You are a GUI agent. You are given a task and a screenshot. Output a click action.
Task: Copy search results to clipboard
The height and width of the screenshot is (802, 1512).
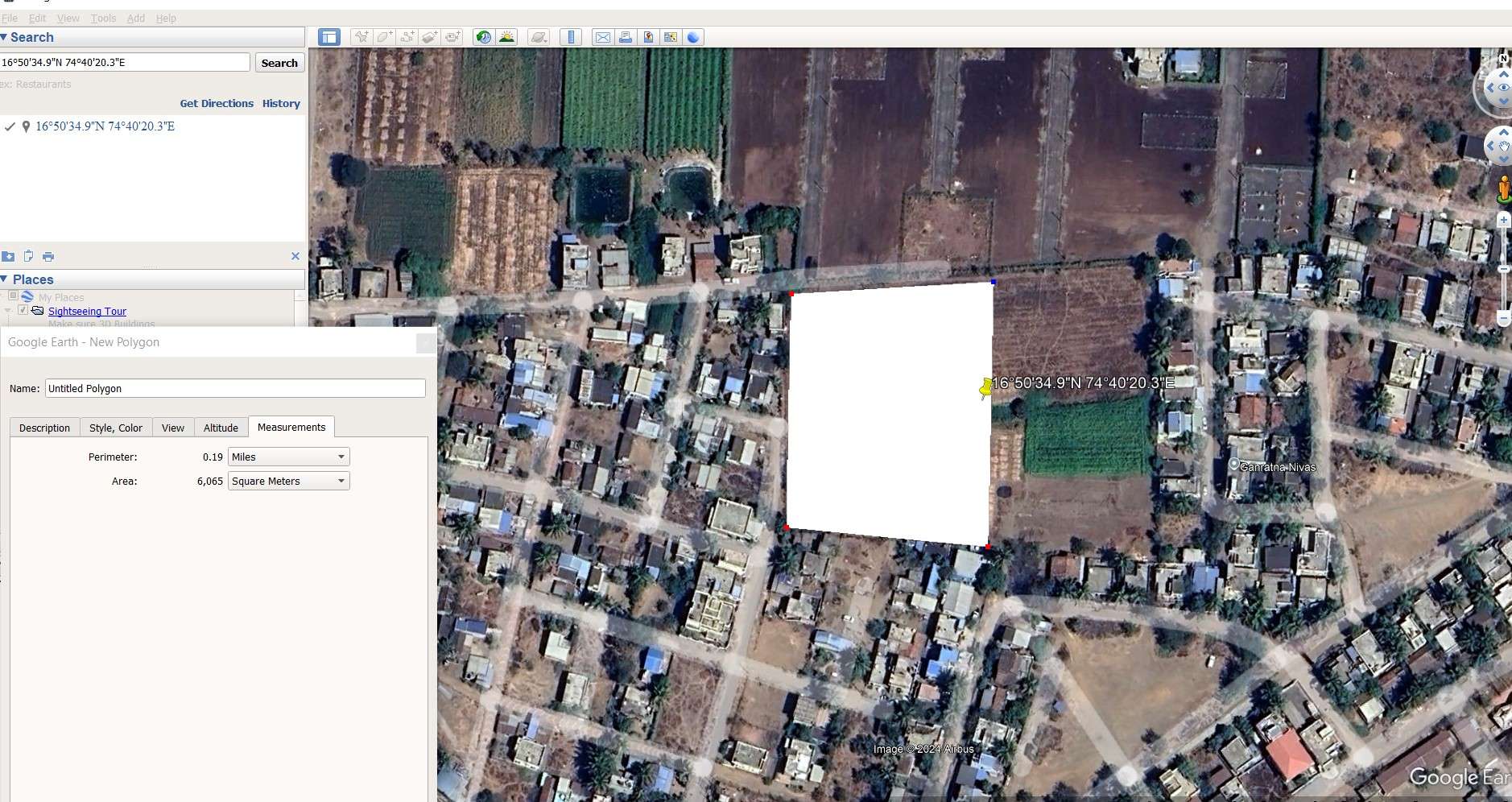28,256
